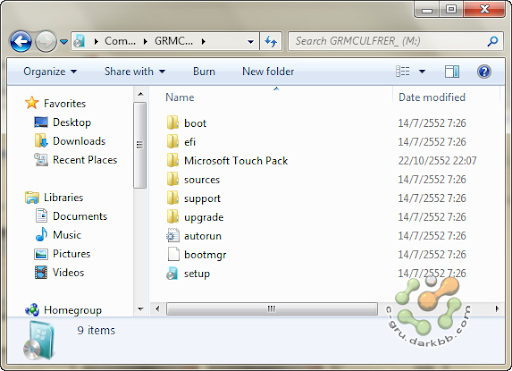The height and width of the screenshot is (371, 512).
Task: Select the autorun file icon
Action: tap(173, 235)
